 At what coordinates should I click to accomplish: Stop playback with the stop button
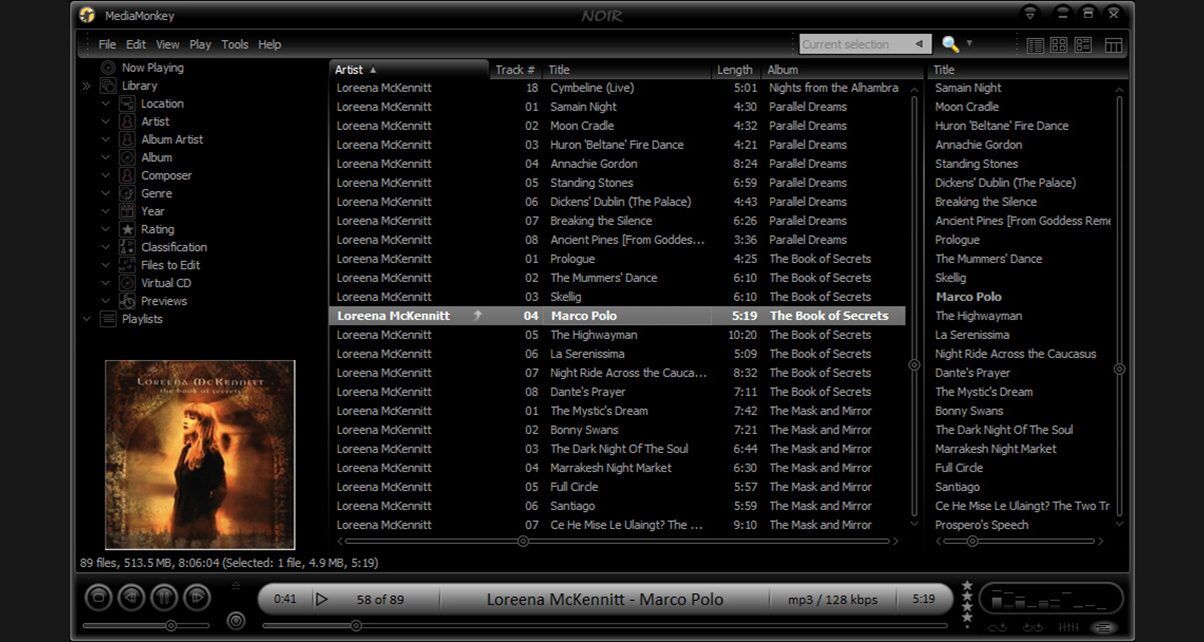[x=98, y=598]
